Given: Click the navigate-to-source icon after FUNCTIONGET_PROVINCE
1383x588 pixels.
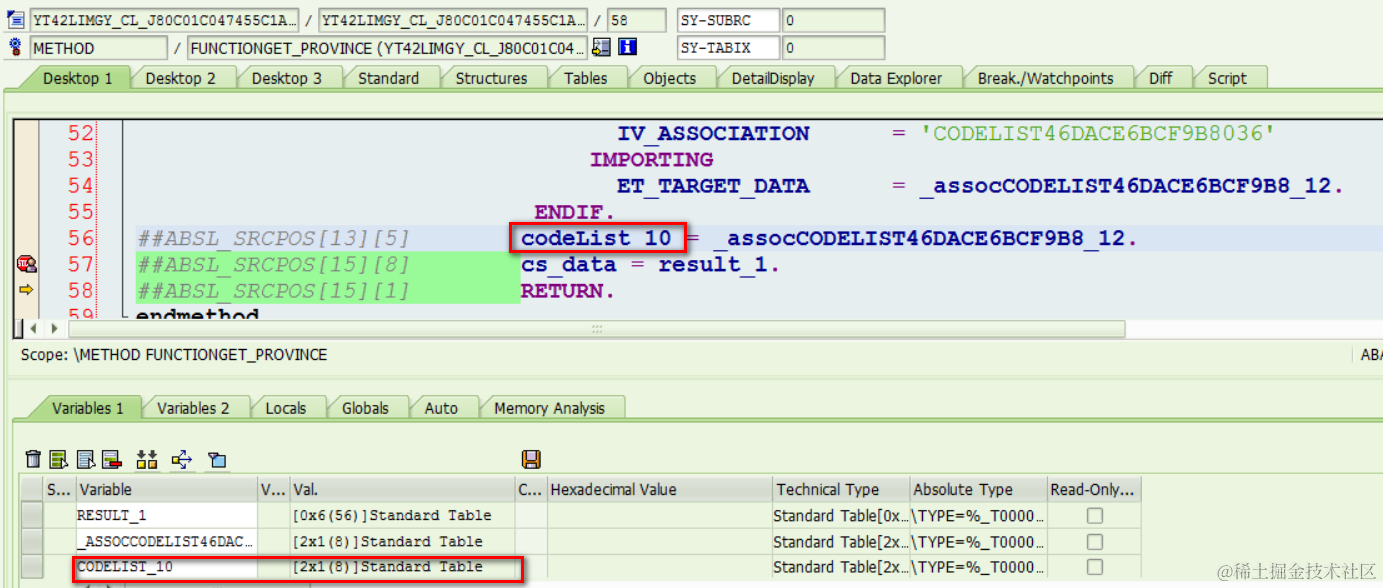Looking at the screenshot, I should [600, 47].
